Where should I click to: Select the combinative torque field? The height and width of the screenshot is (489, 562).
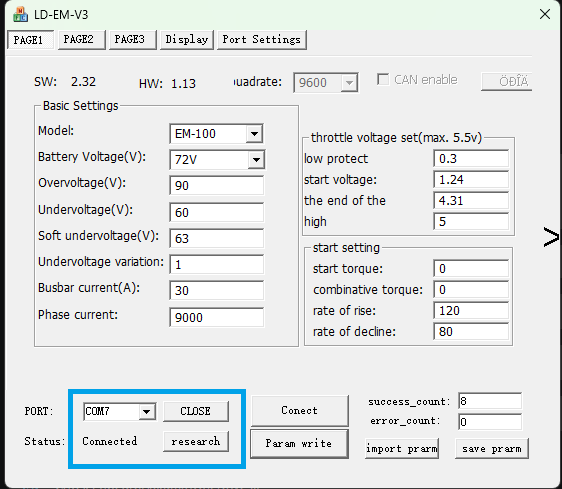coord(471,289)
